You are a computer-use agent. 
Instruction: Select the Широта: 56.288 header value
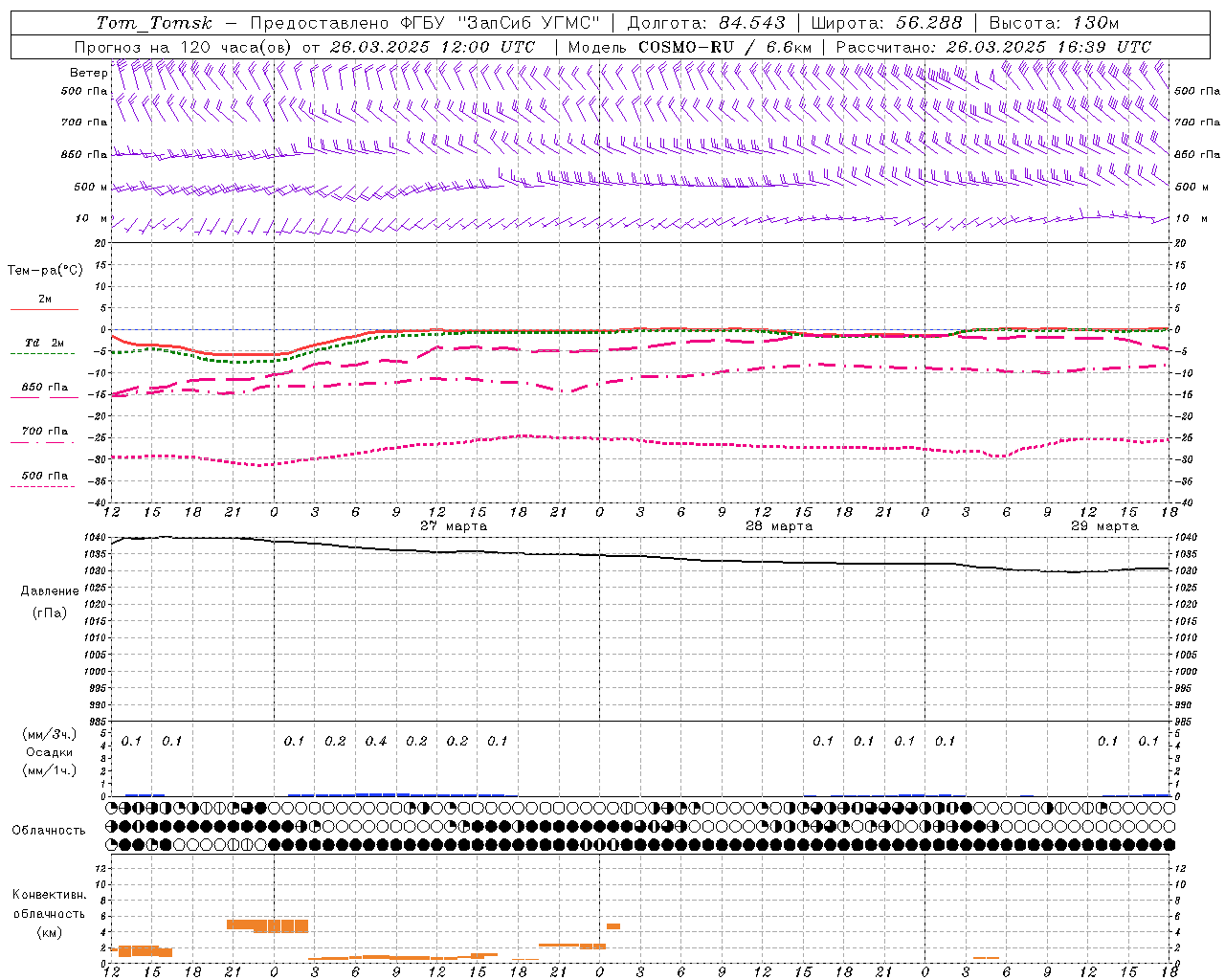(x=887, y=23)
